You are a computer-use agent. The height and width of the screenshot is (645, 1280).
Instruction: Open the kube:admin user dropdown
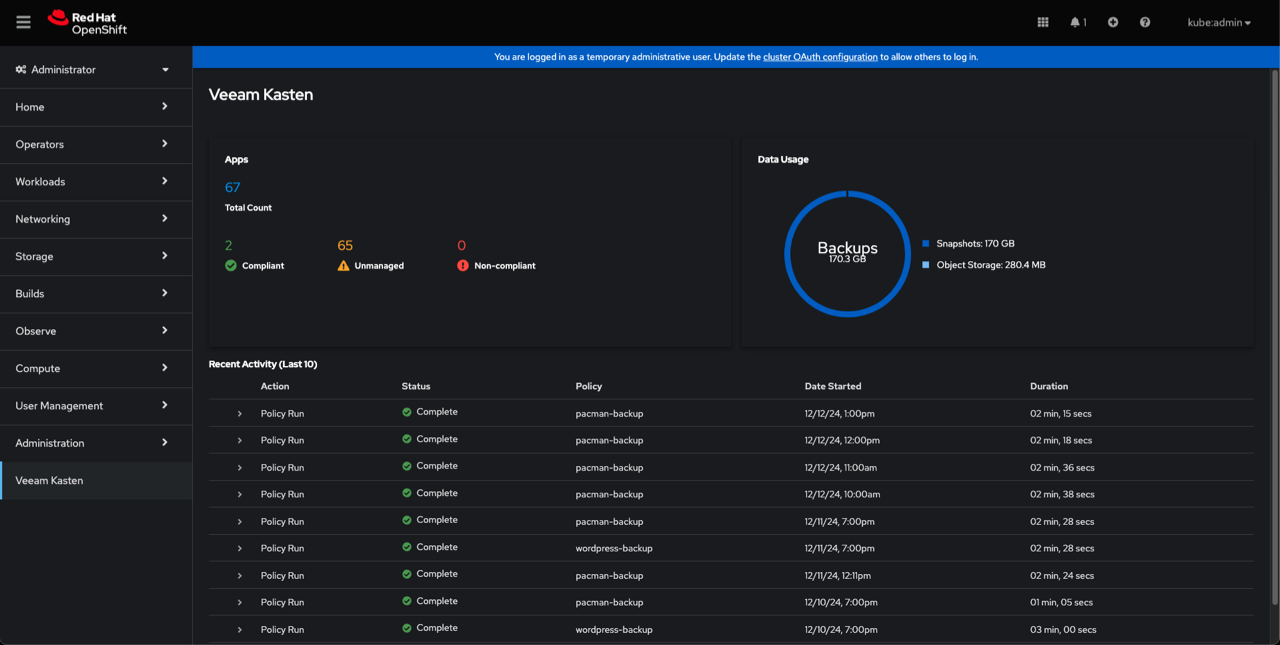click(1219, 22)
